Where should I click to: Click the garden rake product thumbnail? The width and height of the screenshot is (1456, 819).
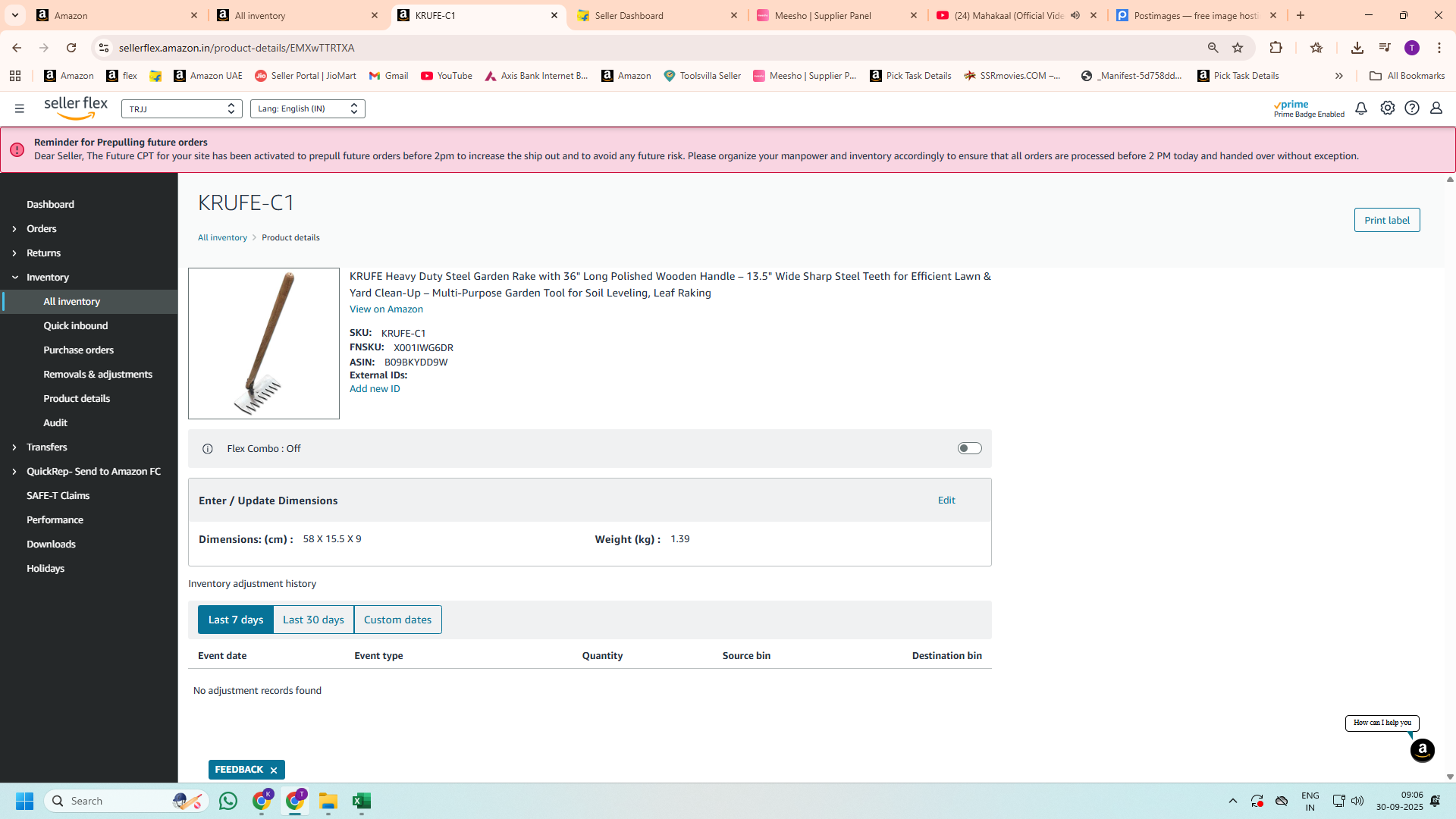263,344
